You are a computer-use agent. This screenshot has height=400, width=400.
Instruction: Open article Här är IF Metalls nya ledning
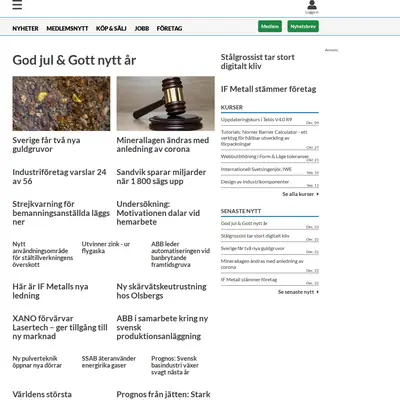click(50, 291)
